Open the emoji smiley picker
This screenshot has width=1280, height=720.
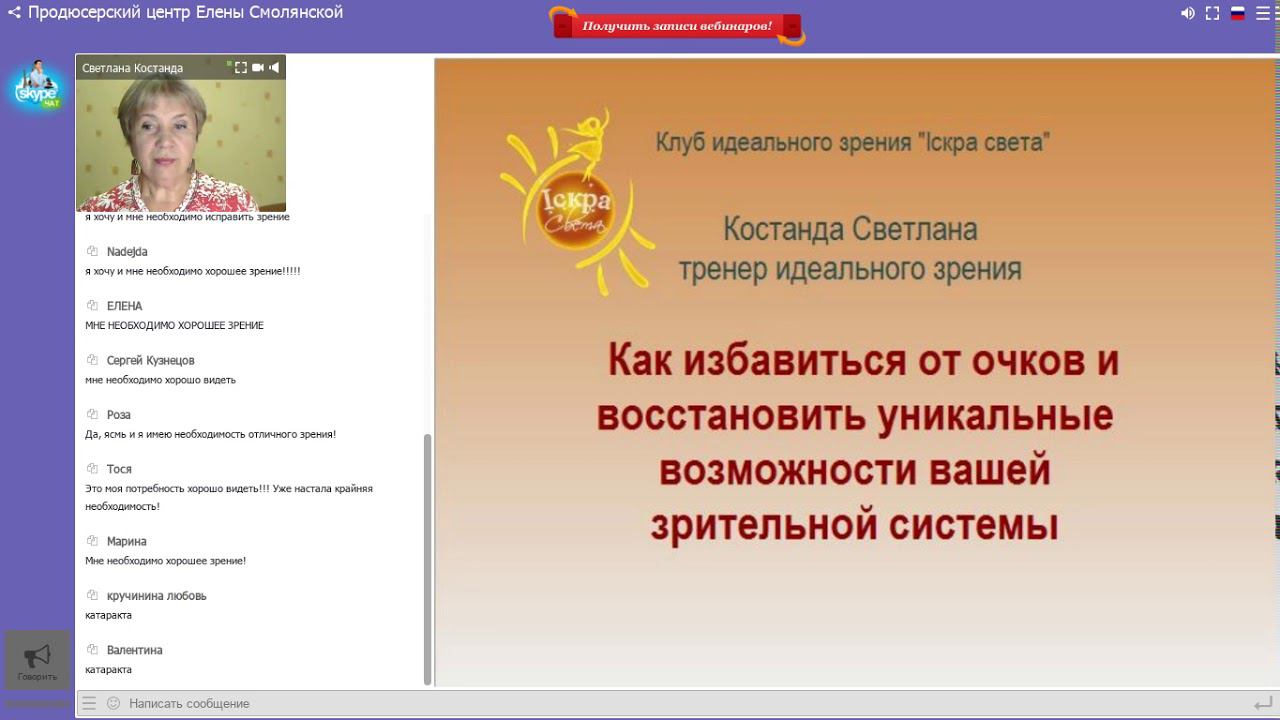point(113,703)
